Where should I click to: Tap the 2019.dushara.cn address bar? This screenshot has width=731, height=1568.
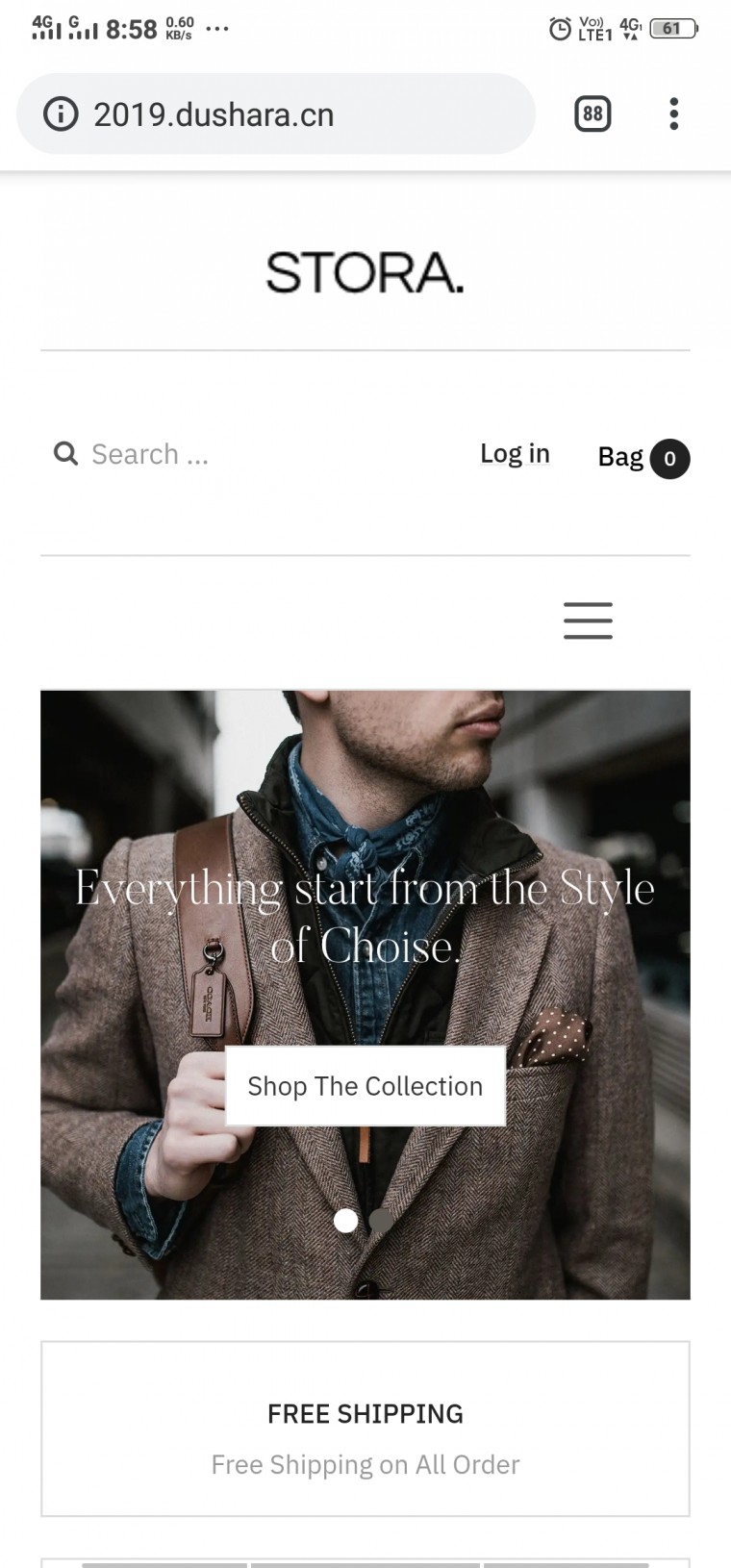289,115
